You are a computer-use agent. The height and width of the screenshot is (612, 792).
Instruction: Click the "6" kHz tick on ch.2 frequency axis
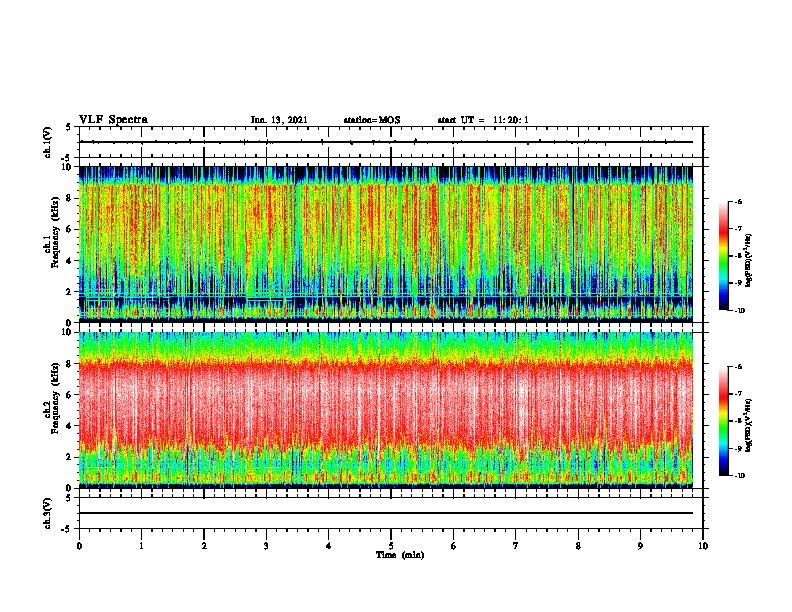tap(69, 395)
